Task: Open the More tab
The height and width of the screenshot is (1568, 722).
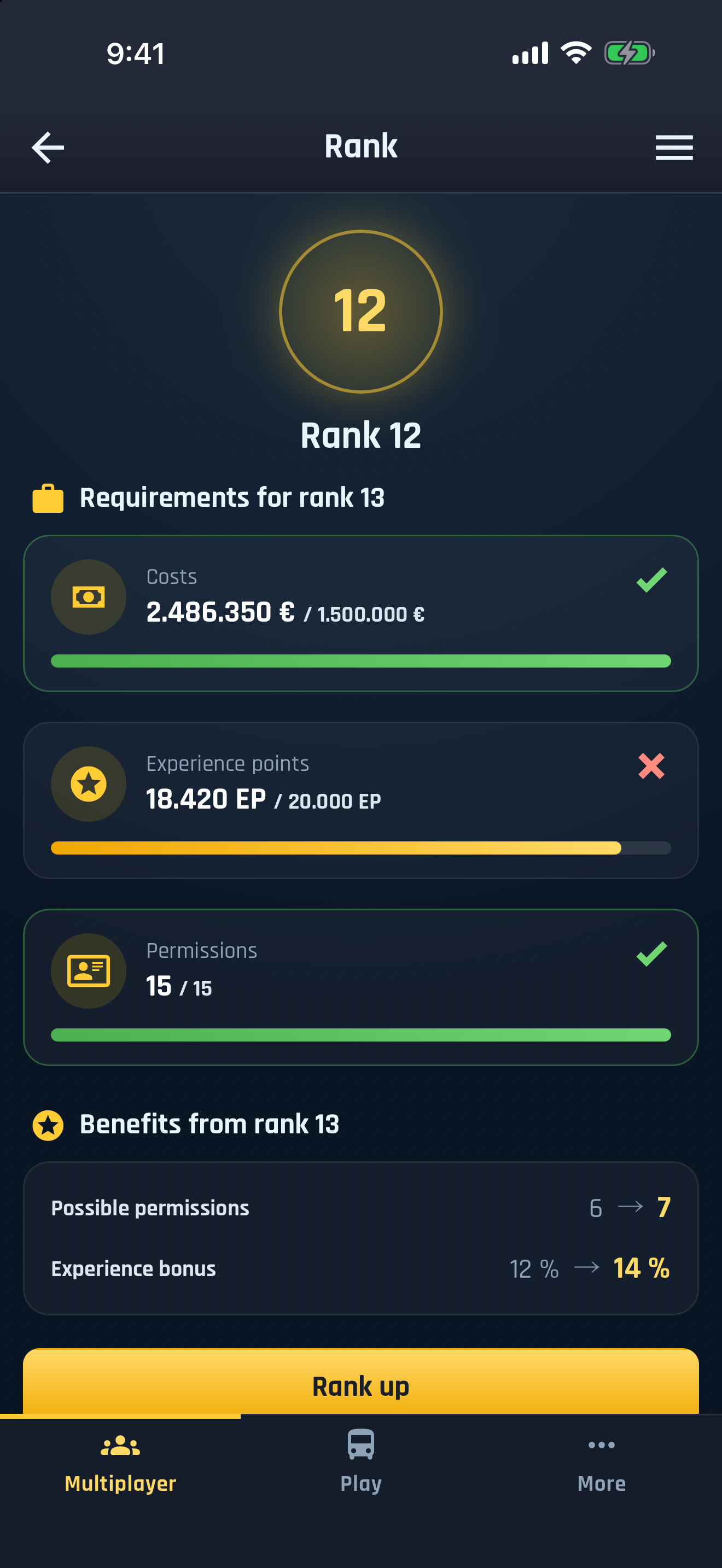Action: pyautogui.click(x=602, y=1464)
